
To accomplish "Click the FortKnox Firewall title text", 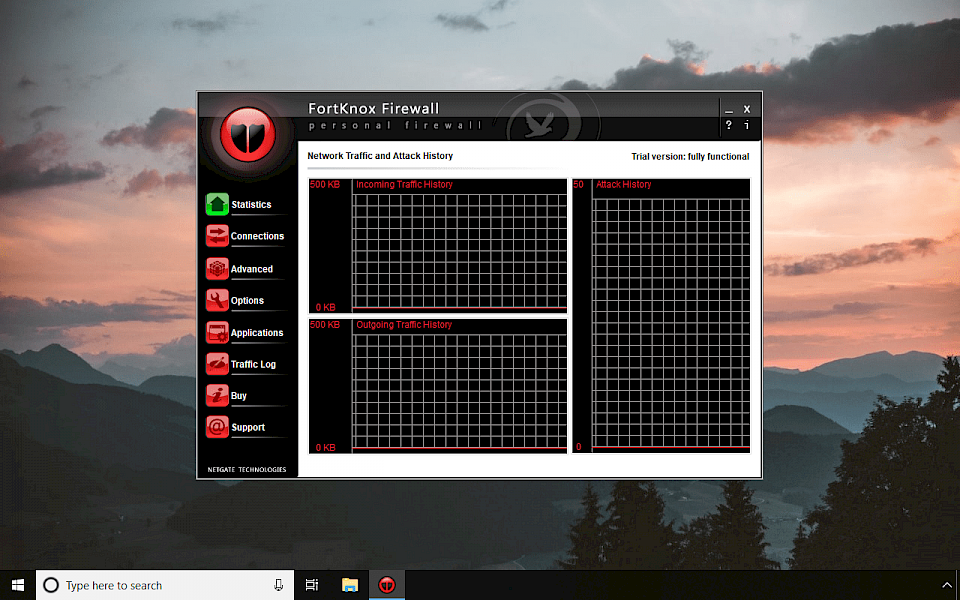I will (x=373, y=108).
